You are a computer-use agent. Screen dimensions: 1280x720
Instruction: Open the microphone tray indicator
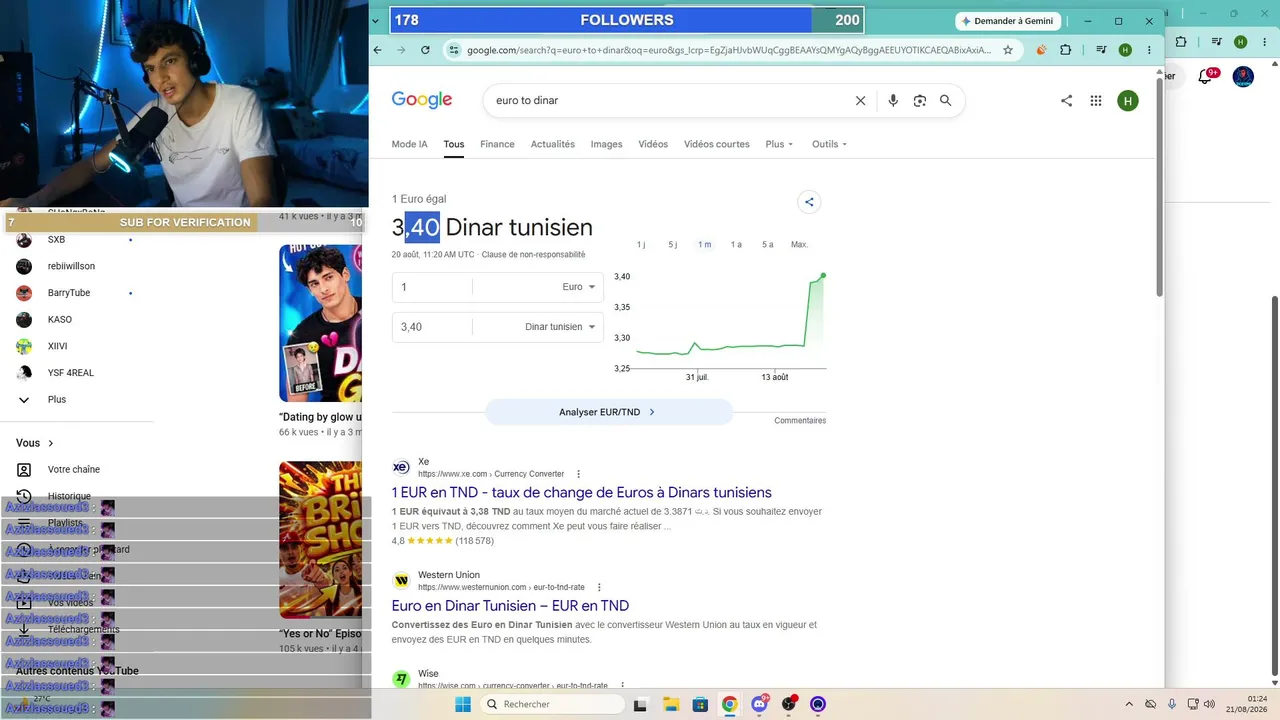coord(1171,704)
